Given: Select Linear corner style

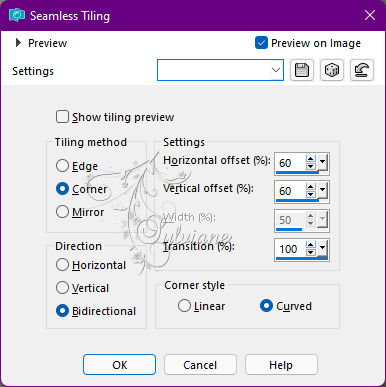Looking at the screenshot, I should (x=184, y=306).
